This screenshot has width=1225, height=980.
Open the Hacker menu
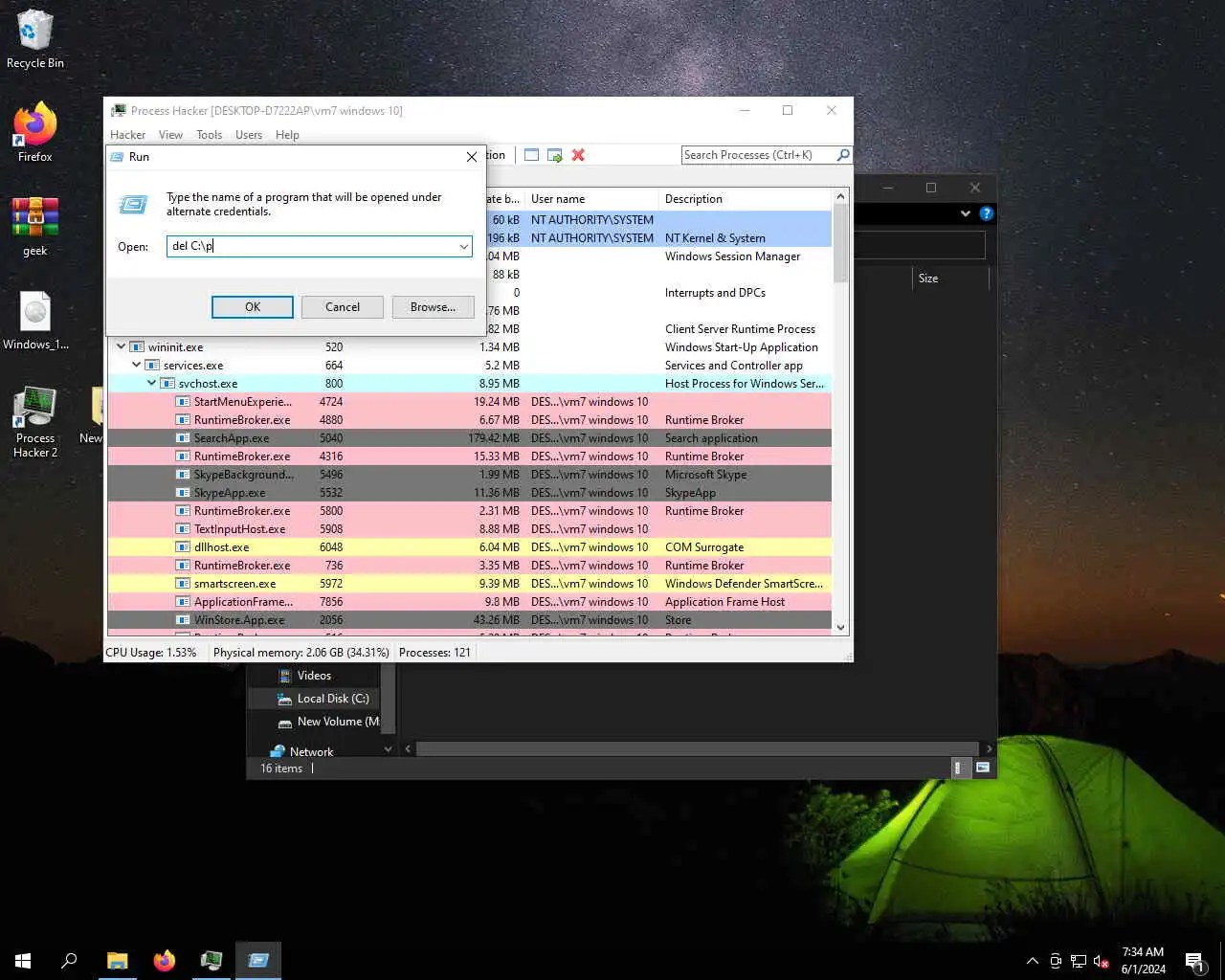click(x=127, y=135)
